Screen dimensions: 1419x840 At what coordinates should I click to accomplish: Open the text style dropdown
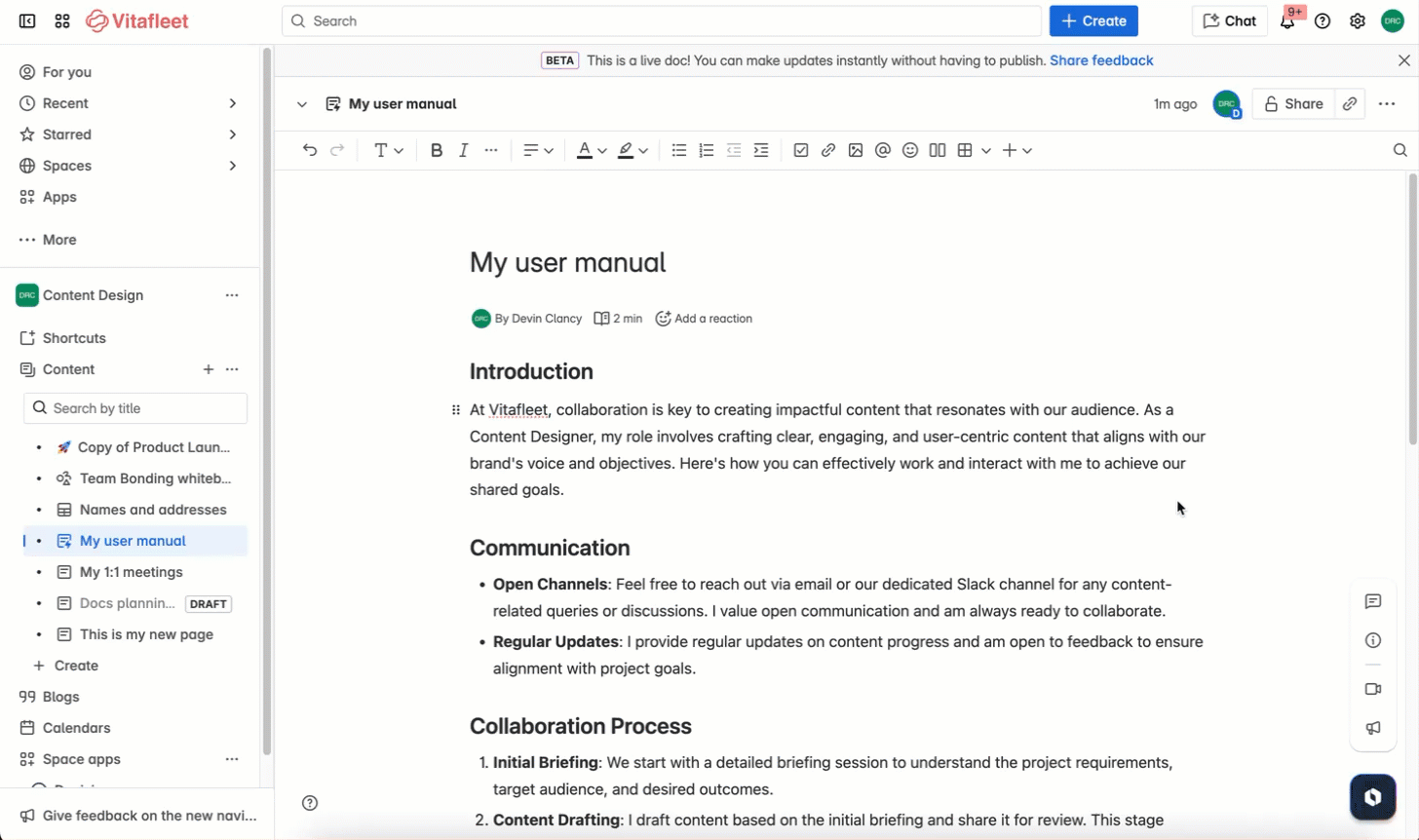(388, 150)
